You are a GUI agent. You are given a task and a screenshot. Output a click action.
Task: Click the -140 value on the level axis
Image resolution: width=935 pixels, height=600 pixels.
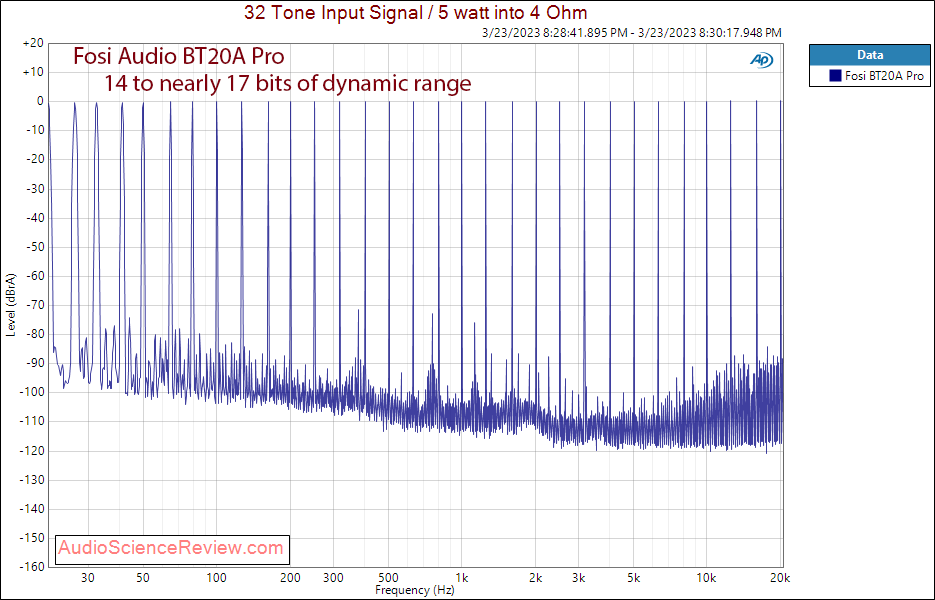coord(32,508)
